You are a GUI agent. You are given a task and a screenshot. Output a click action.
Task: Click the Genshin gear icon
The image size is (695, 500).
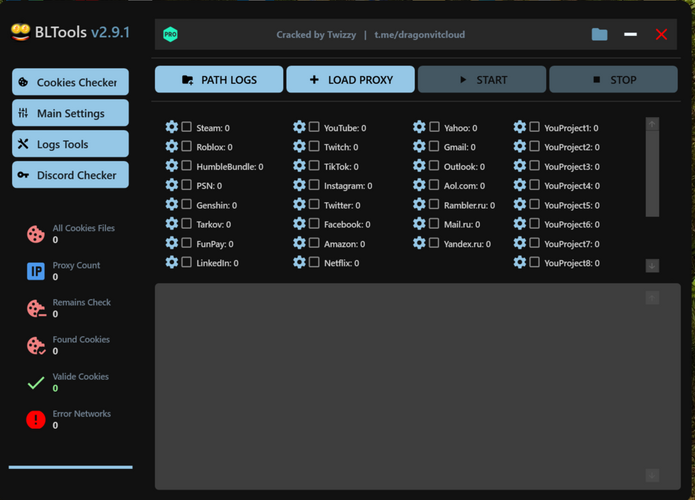tap(172, 204)
